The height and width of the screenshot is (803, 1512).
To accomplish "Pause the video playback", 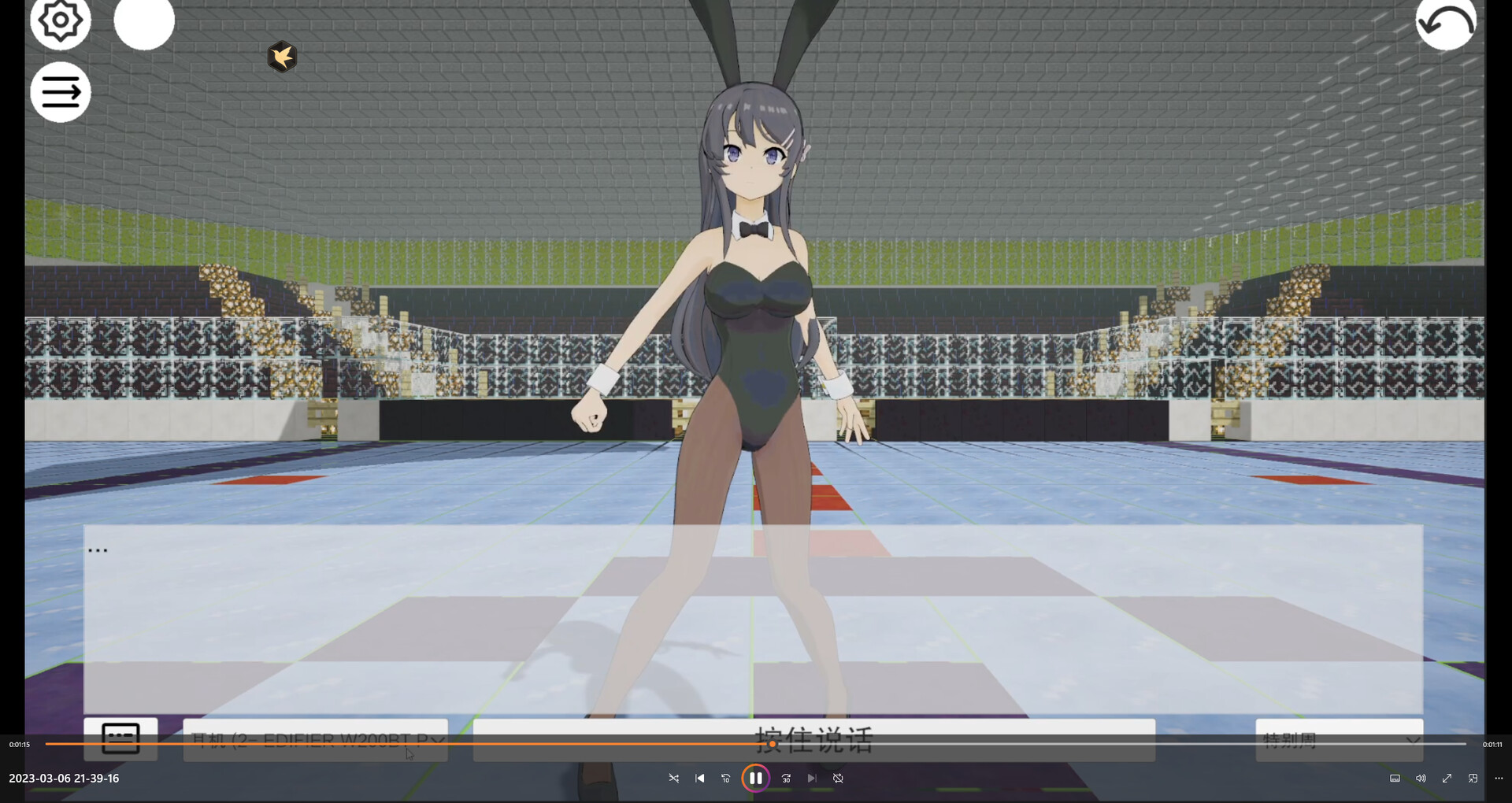I will (755, 778).
